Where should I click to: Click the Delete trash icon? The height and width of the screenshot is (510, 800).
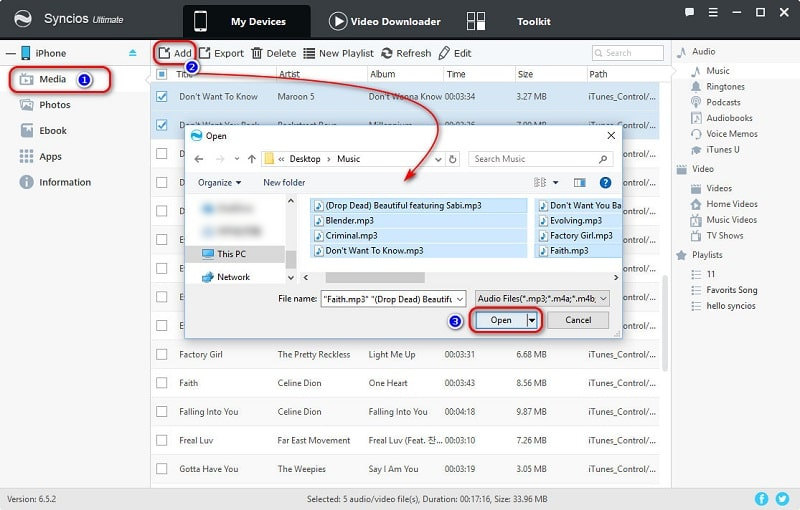click(x=257, y=53)
